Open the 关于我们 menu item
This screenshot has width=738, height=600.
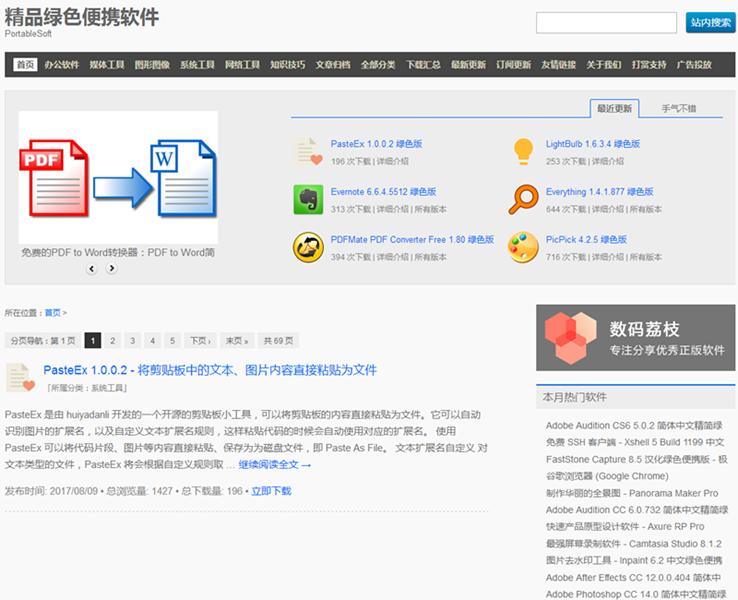(604, 64)
